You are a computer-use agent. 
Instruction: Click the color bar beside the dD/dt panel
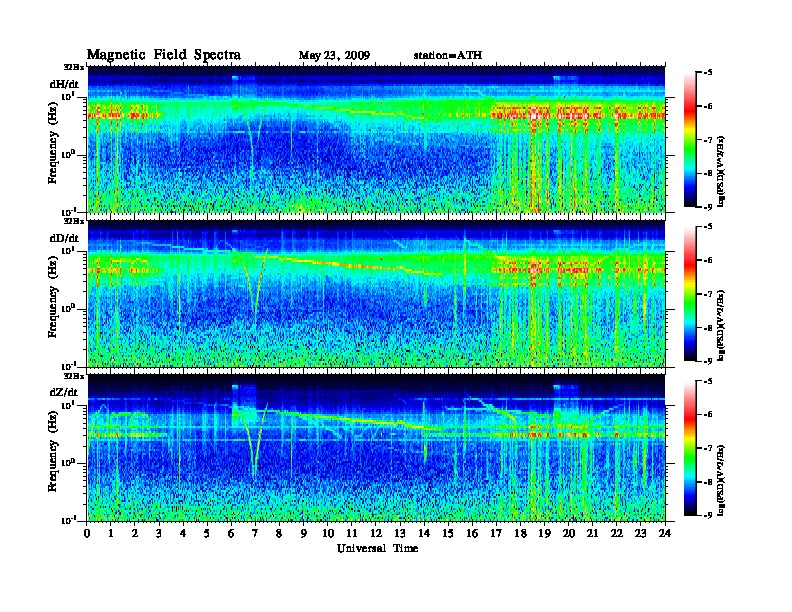click(x=690, y=294)
